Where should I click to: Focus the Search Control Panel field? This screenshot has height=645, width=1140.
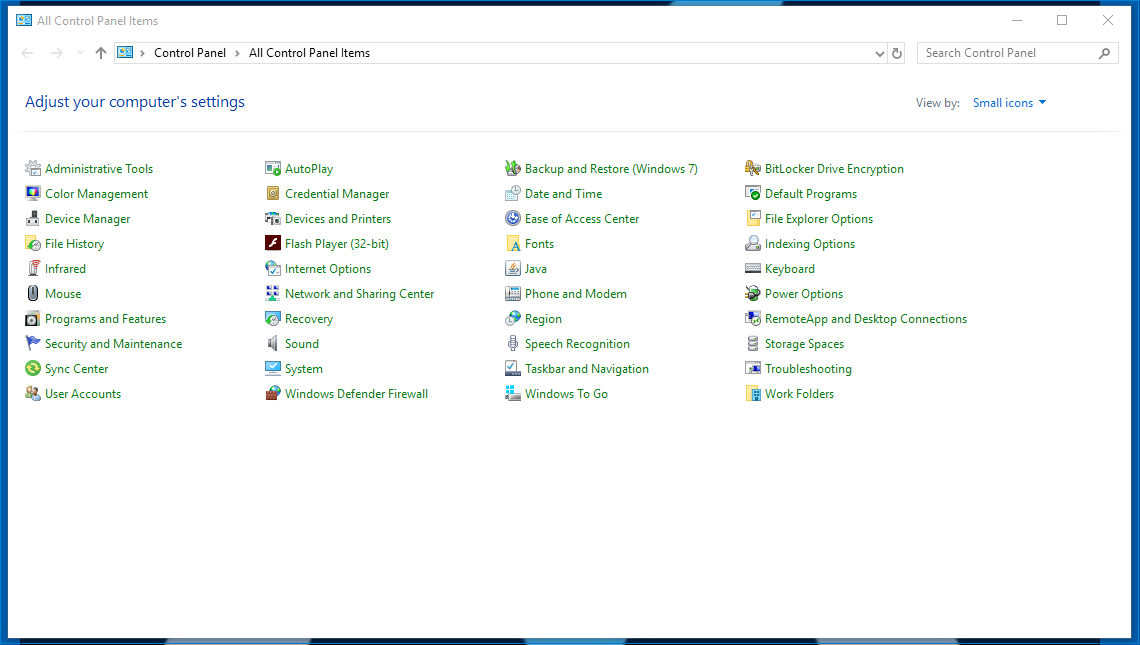1017,53
